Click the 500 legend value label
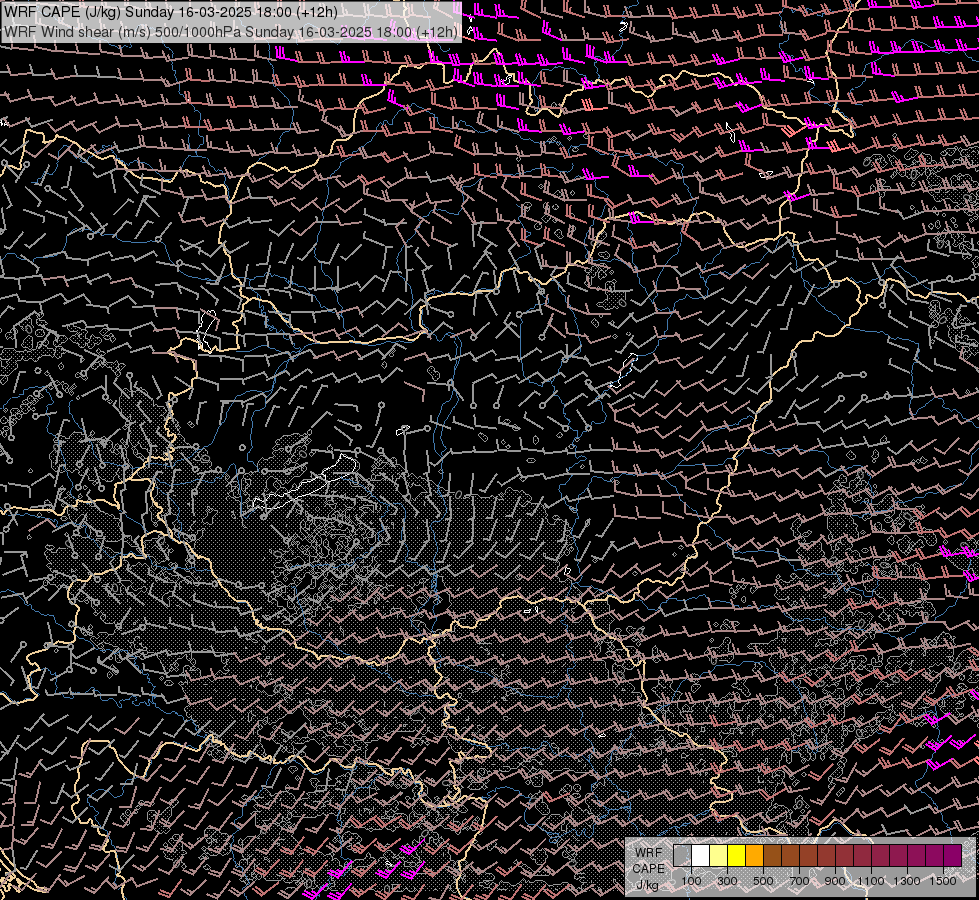979x900 pixels. coord(763,881)
